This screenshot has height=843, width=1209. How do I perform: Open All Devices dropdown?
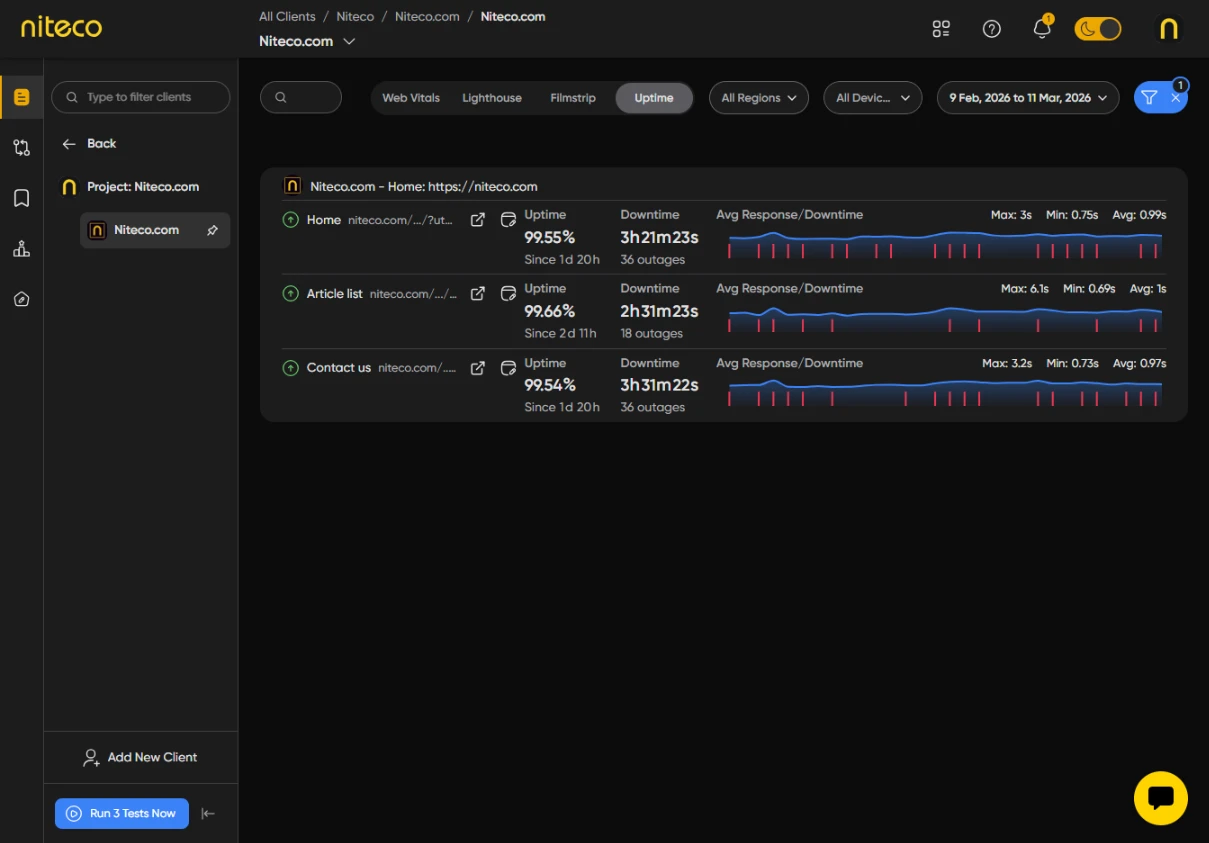[x=872, y=98]
